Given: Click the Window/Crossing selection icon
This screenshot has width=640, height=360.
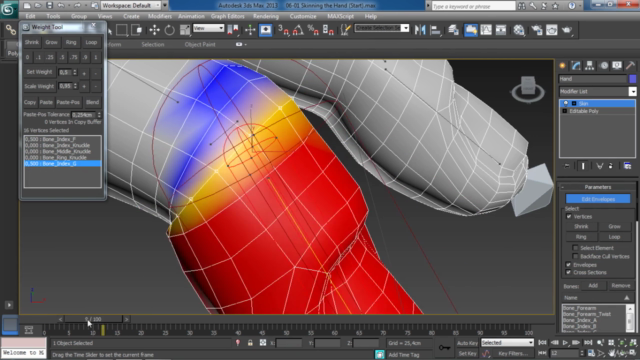Looking at the screenshot, I should click(x=137, y=30).
